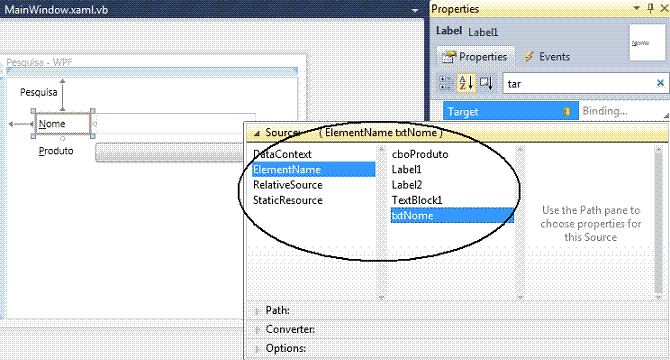The height and width of the screenshot is (360, 670).
Task: Click the Produto combo box in the designer
Action: tap(170, 152)
